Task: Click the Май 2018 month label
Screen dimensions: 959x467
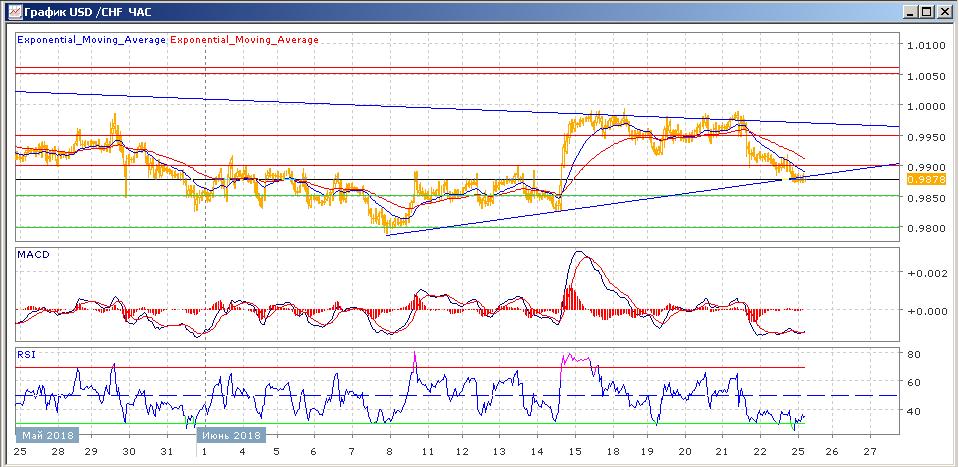Action: point(48,435)
